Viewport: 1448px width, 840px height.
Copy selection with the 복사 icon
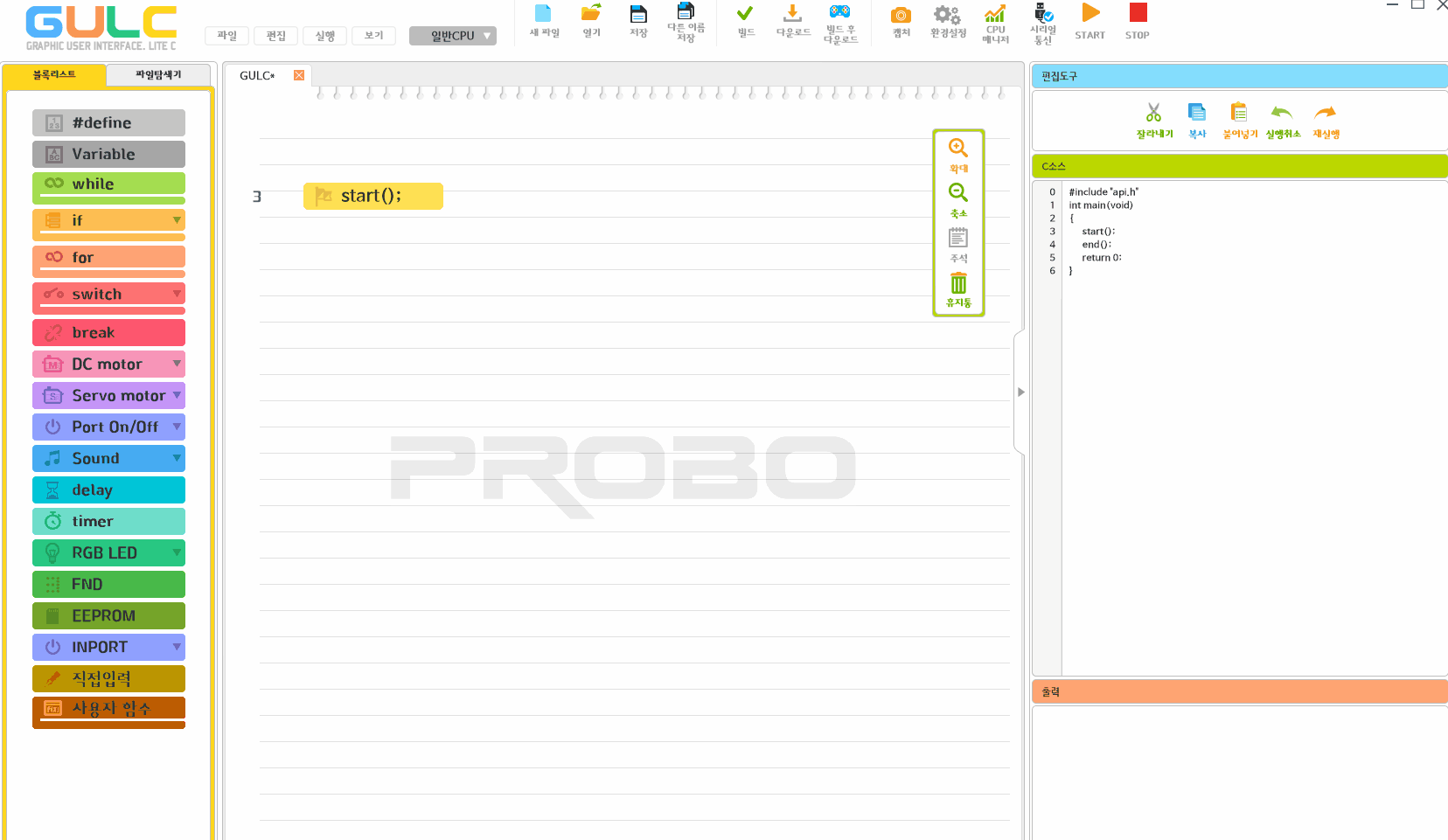pos(1197,121)
